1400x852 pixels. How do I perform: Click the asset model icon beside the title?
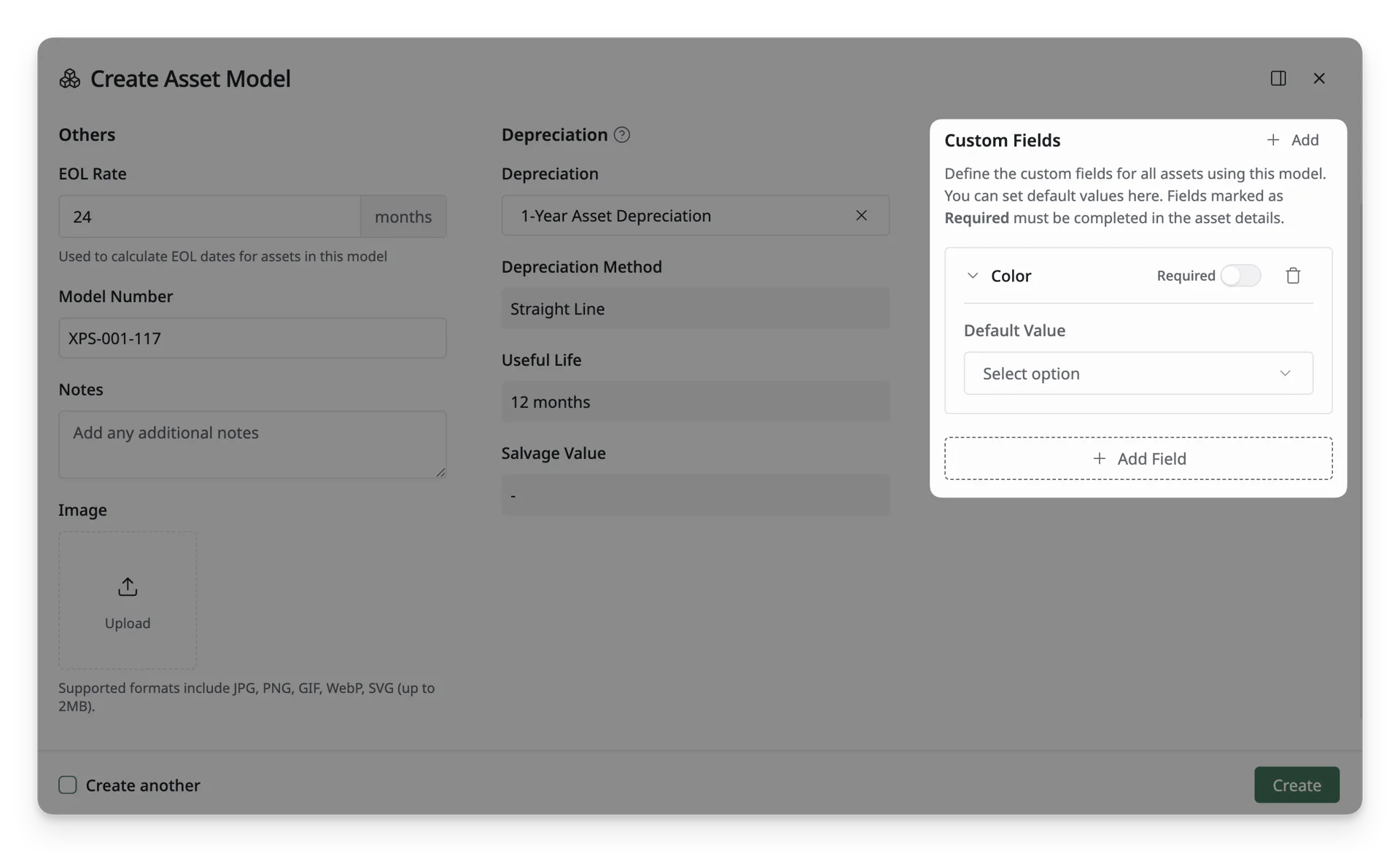[x=70, y=78]
